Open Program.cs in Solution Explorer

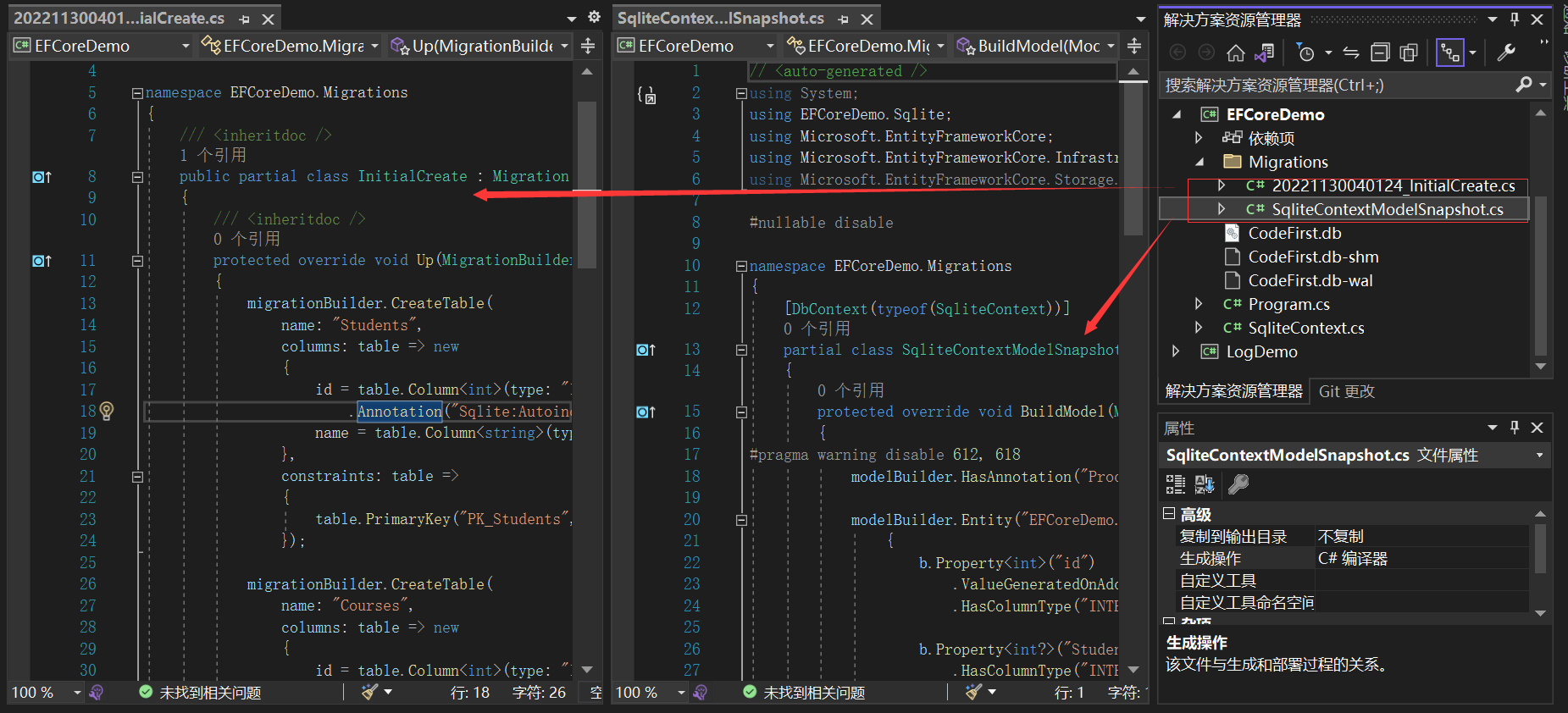pyautogui.click(x=1288, y=304)
